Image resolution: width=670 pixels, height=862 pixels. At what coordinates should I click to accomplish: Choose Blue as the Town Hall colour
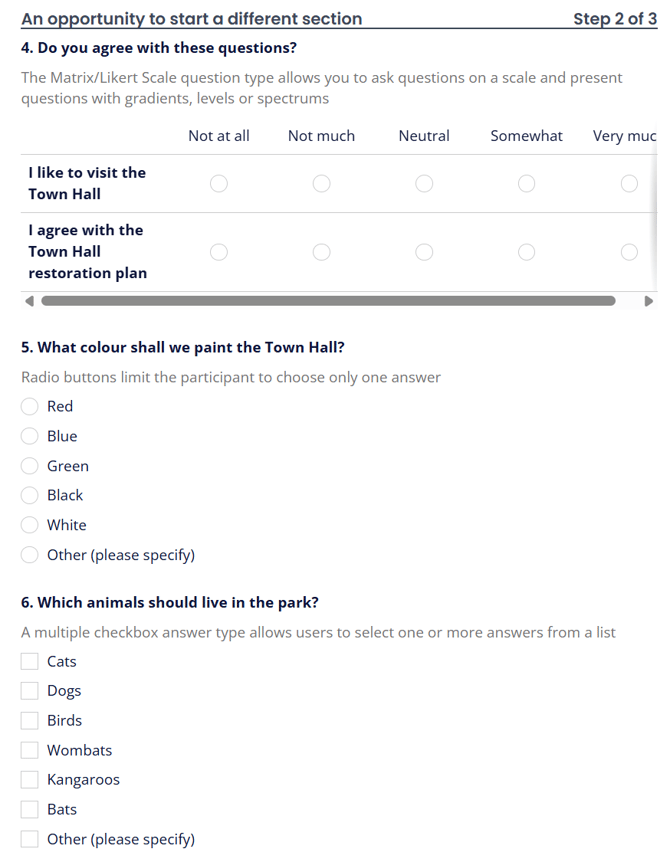pyautogui.click(x=30, y=436)
